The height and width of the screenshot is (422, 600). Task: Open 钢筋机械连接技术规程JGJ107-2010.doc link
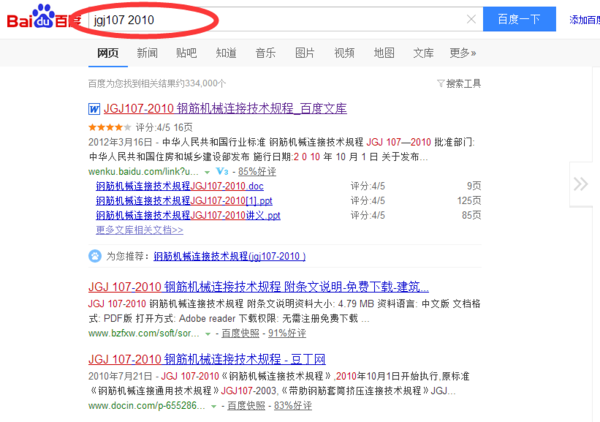(179, 186)
